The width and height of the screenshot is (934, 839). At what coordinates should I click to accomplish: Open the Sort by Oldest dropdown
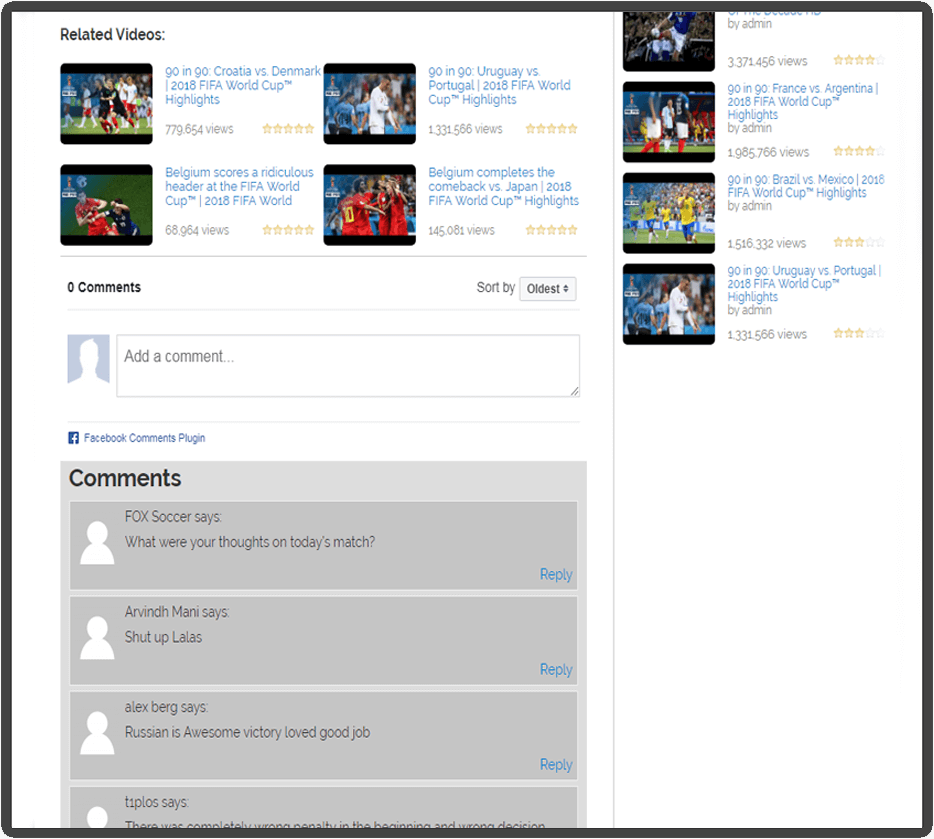point(547,289)
